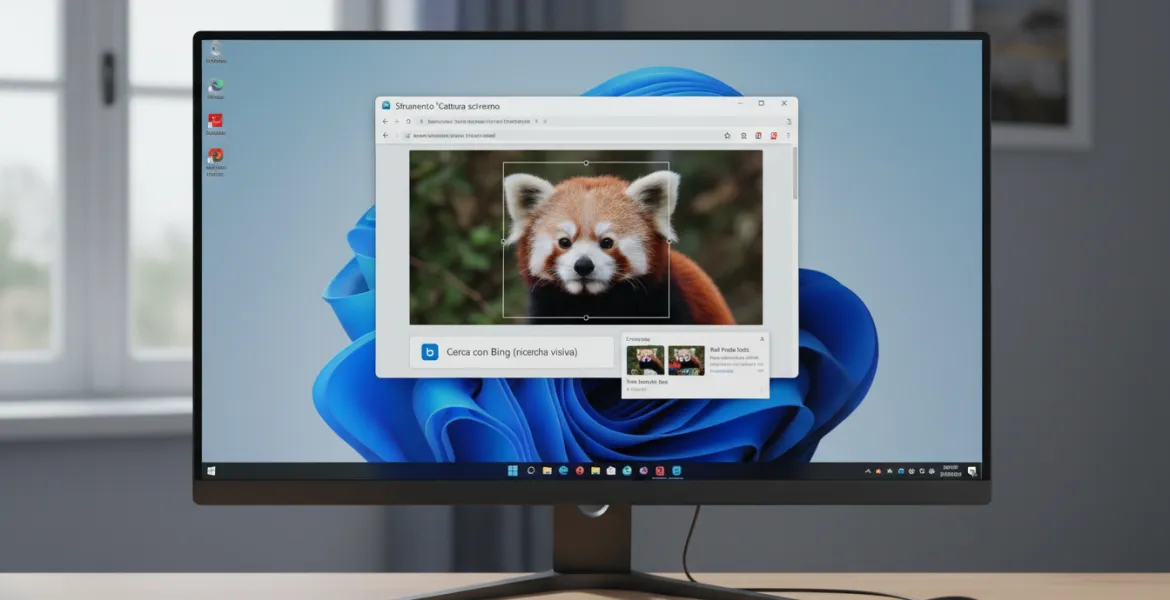Open the Windows Start button in taskbar center
The height and width of the screenshot is (600, 1170).
(512, 471)
